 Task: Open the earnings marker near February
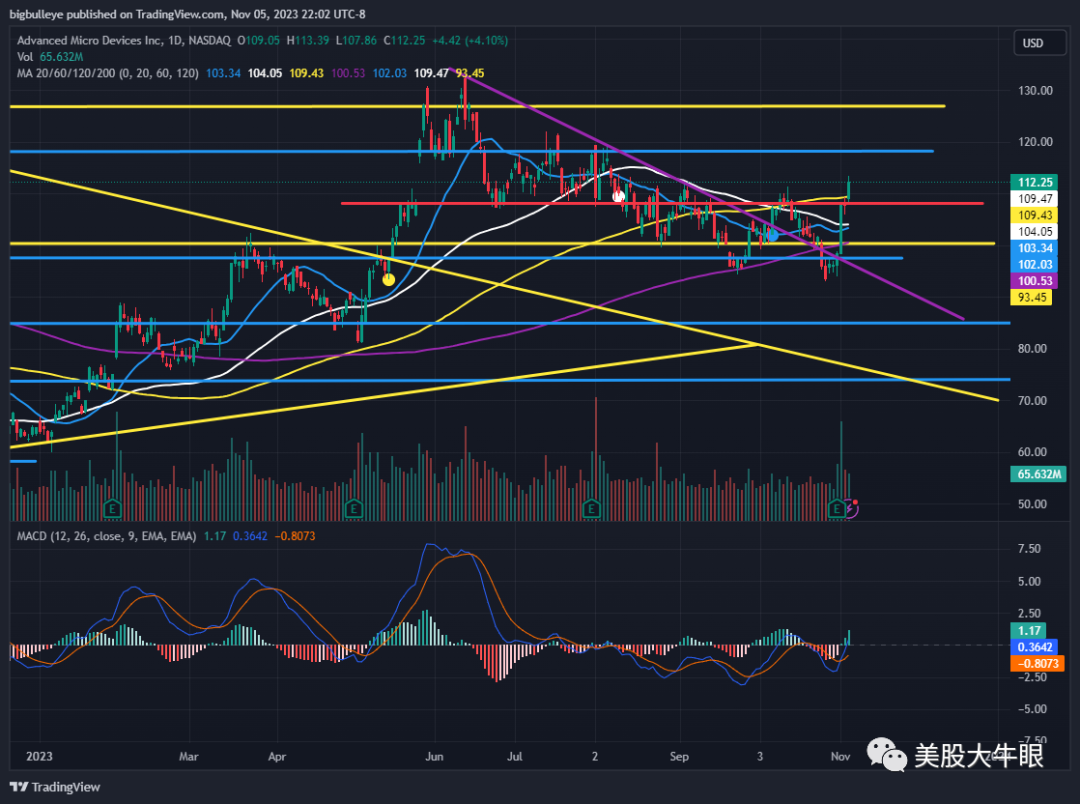(x=112, y=509)
